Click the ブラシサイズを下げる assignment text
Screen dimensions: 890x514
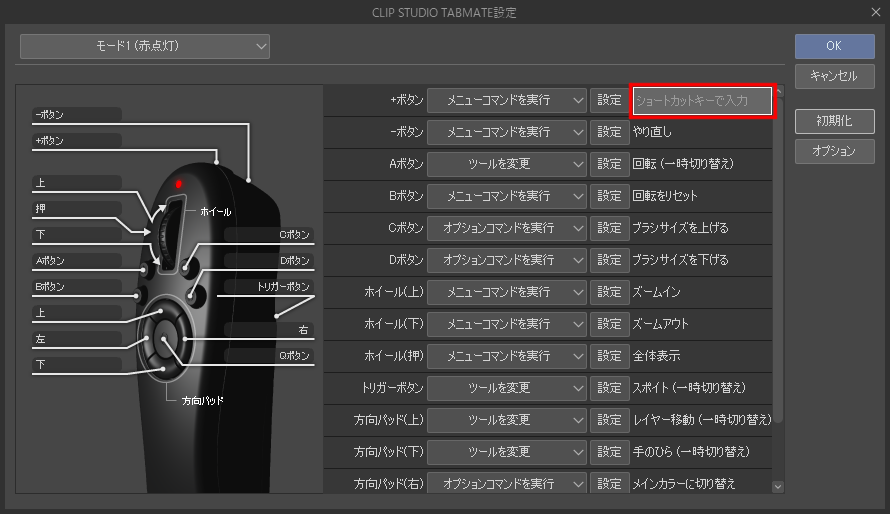pos(681,260)
